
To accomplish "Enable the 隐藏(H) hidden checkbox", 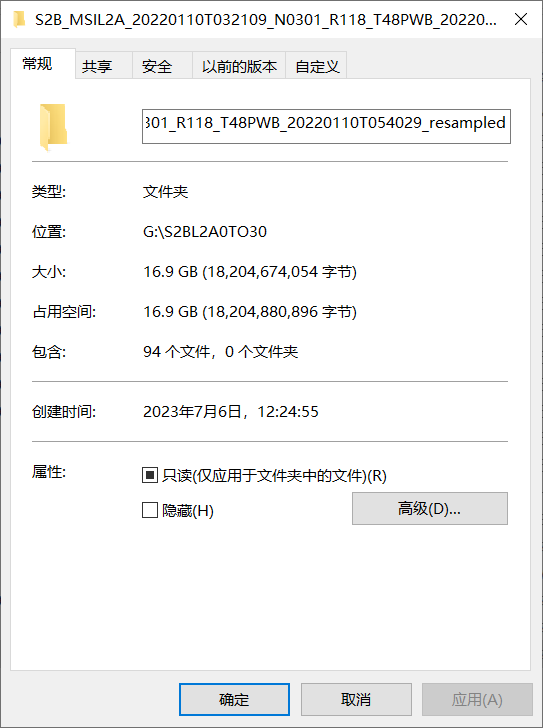I will tap(150, 510).
